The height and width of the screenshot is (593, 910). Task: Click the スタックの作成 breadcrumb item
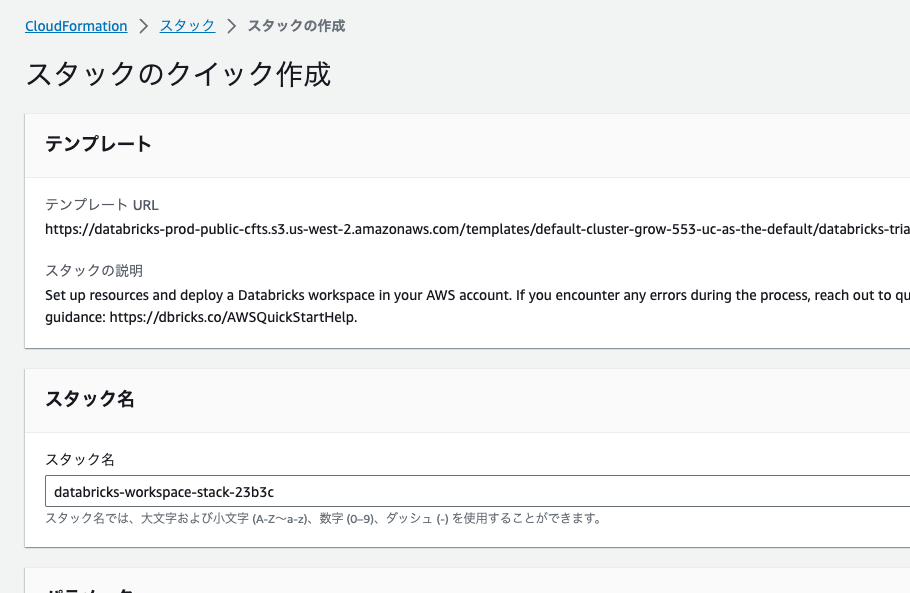294,26
